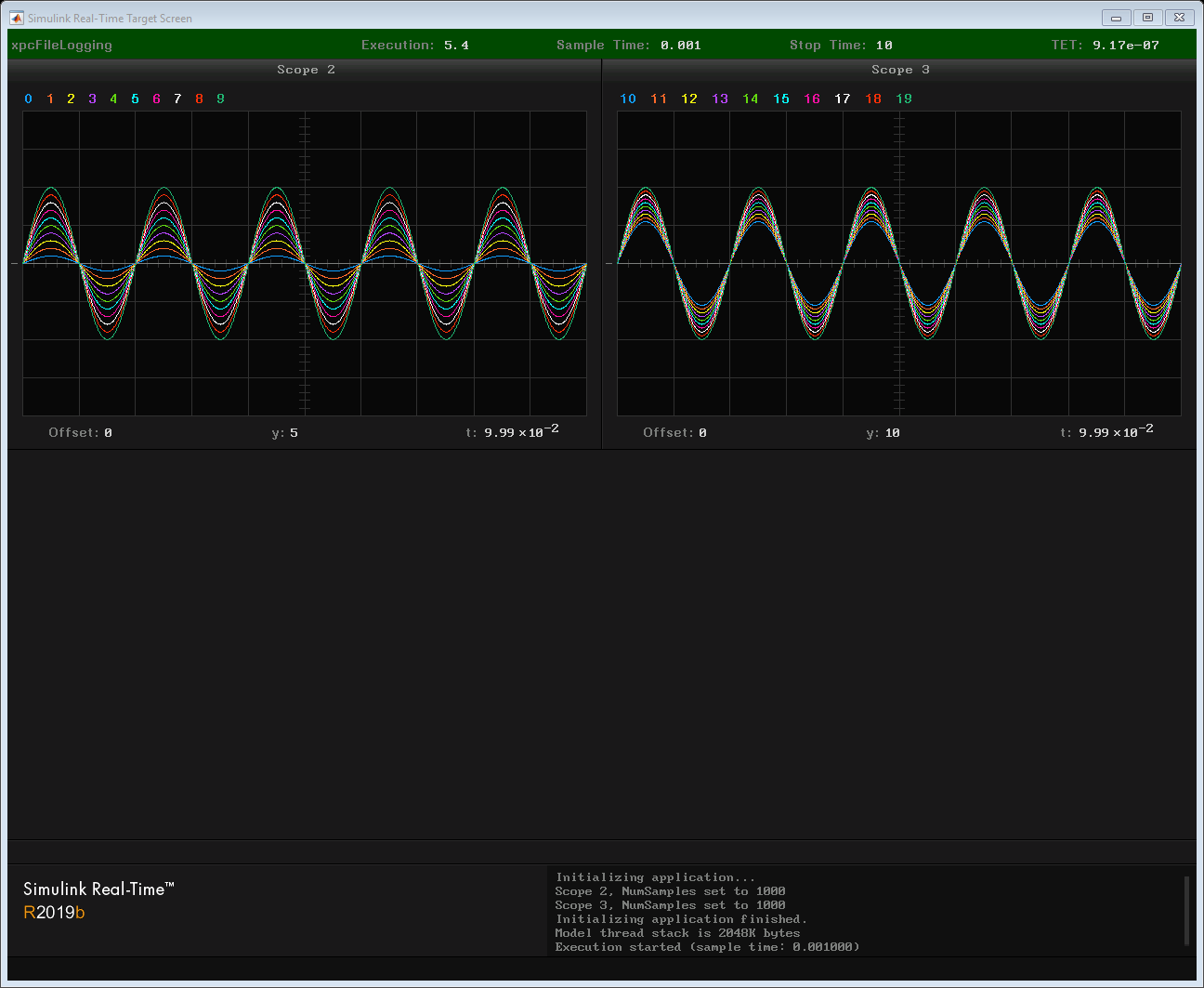Click the "Execution started" log message line
The image size is (1204, 988).
(x=707, y=947)
